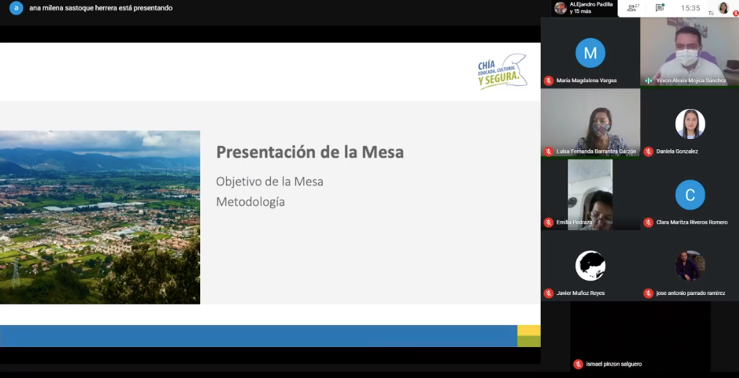The height and width of the screenshot is (378, 739).
Task: Click the muted mic icon for ismael pinzon salguero
Action: tap(578, 364)
